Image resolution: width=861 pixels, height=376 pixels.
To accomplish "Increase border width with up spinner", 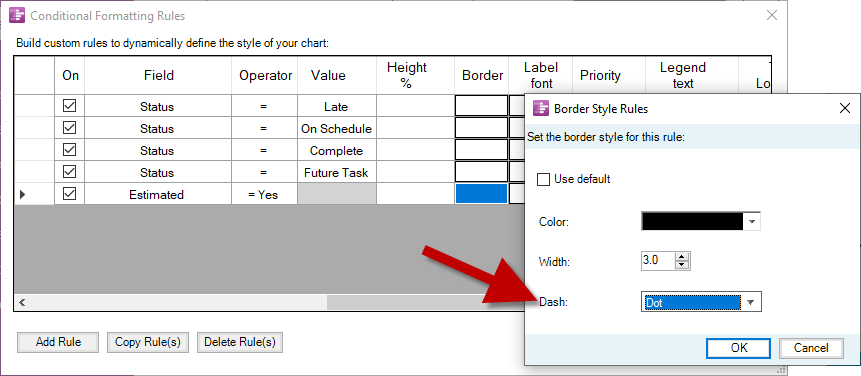I will pyautogui.click(x=682, y=257).
